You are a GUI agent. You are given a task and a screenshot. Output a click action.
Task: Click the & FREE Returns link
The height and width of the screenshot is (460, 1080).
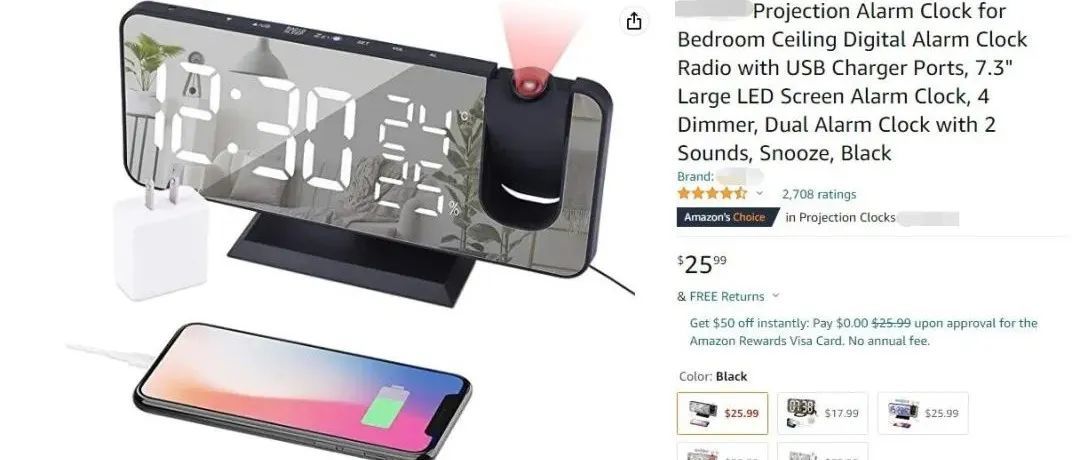tap(720, 297)
